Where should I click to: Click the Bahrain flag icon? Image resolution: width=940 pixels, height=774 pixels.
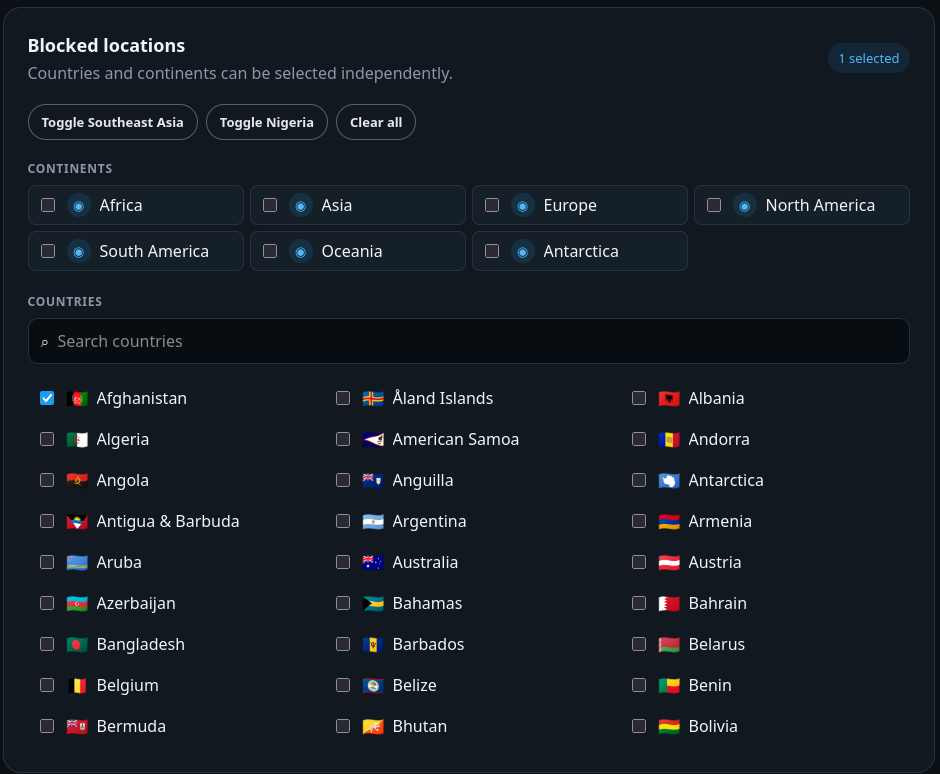point(669,603)
